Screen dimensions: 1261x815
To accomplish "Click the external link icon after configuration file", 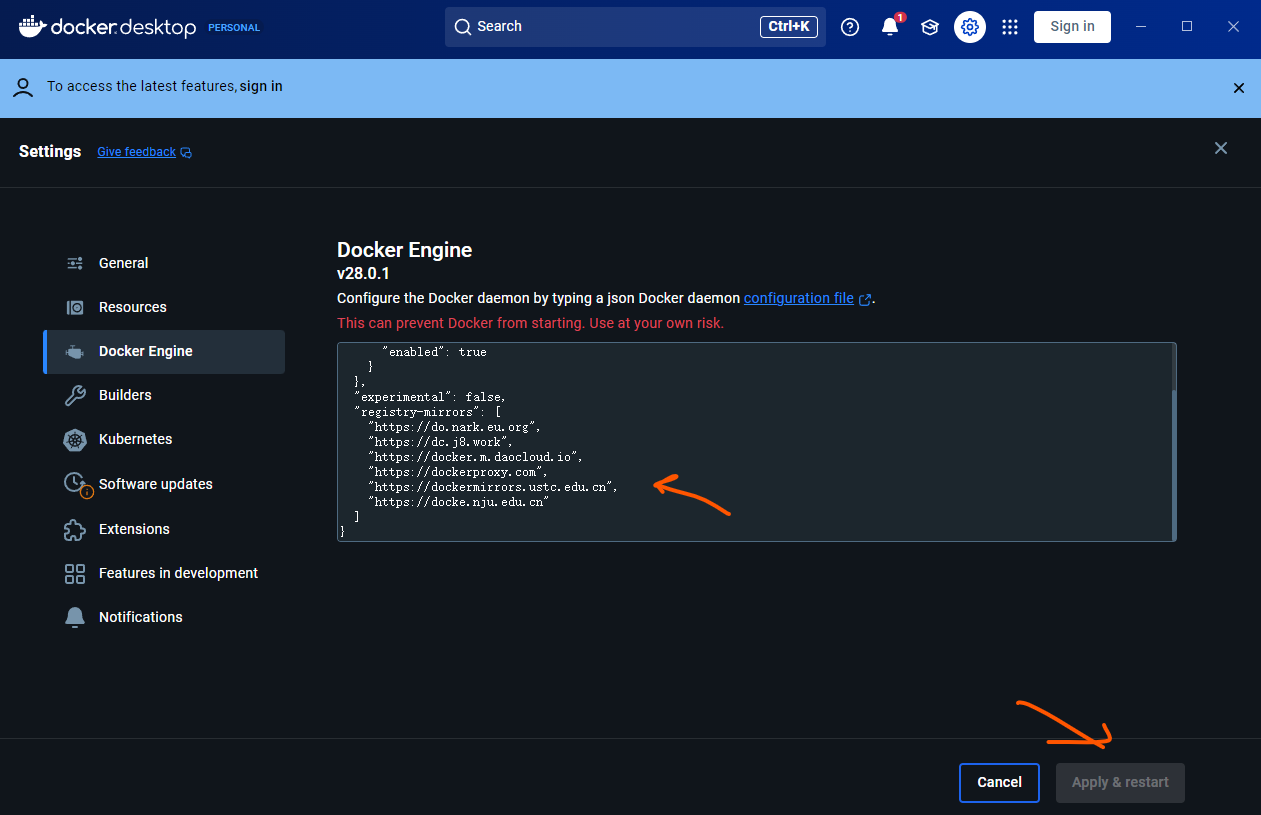I will (x=865, y=299).
